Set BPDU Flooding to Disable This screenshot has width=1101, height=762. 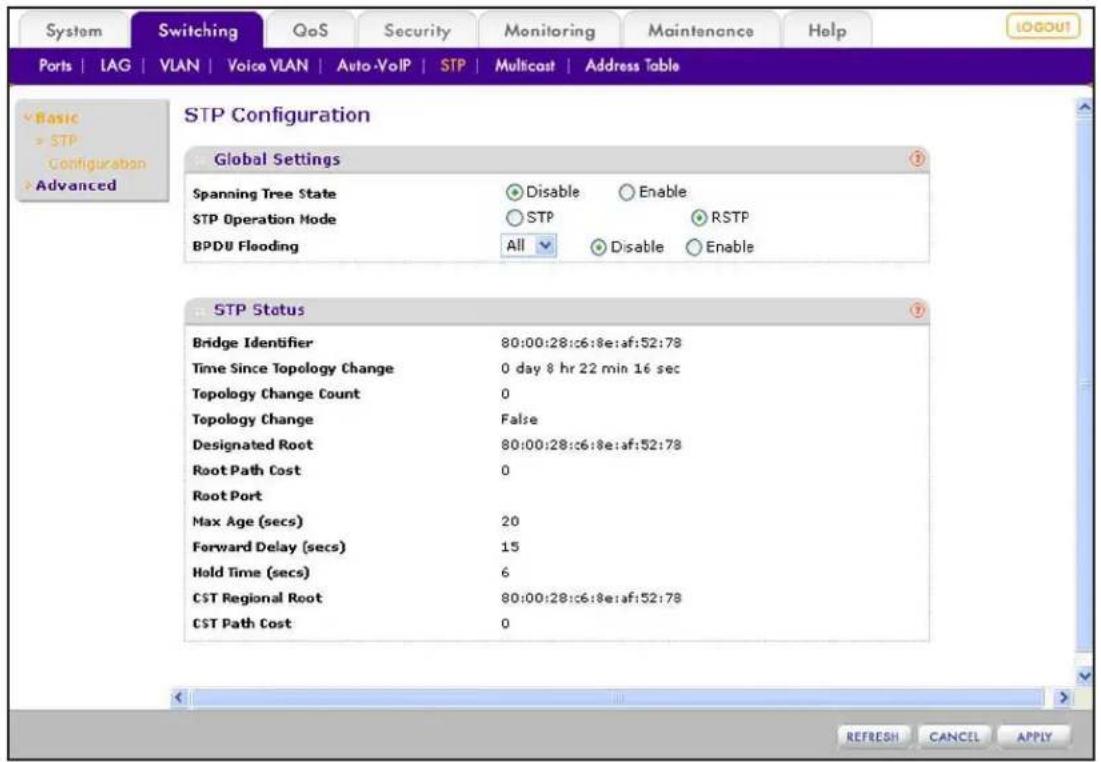click(598, 247)
